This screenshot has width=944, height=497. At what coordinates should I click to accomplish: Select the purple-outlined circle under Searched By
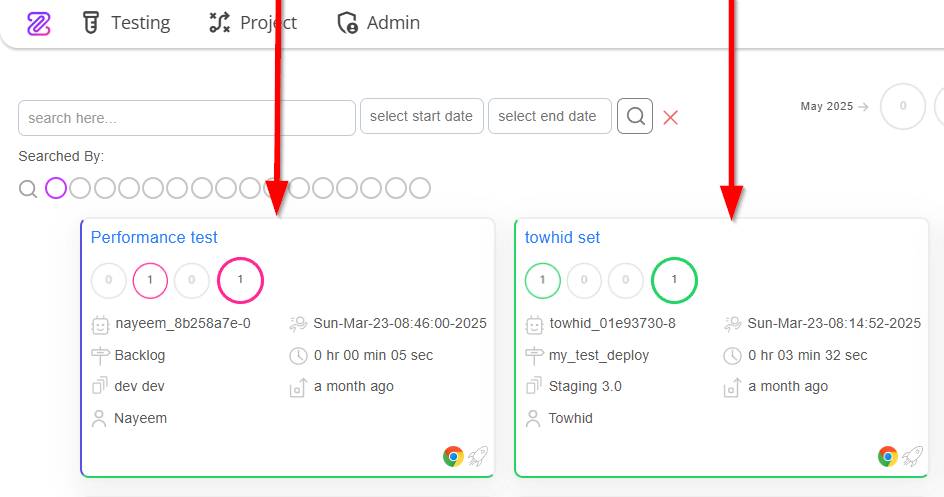56,188
